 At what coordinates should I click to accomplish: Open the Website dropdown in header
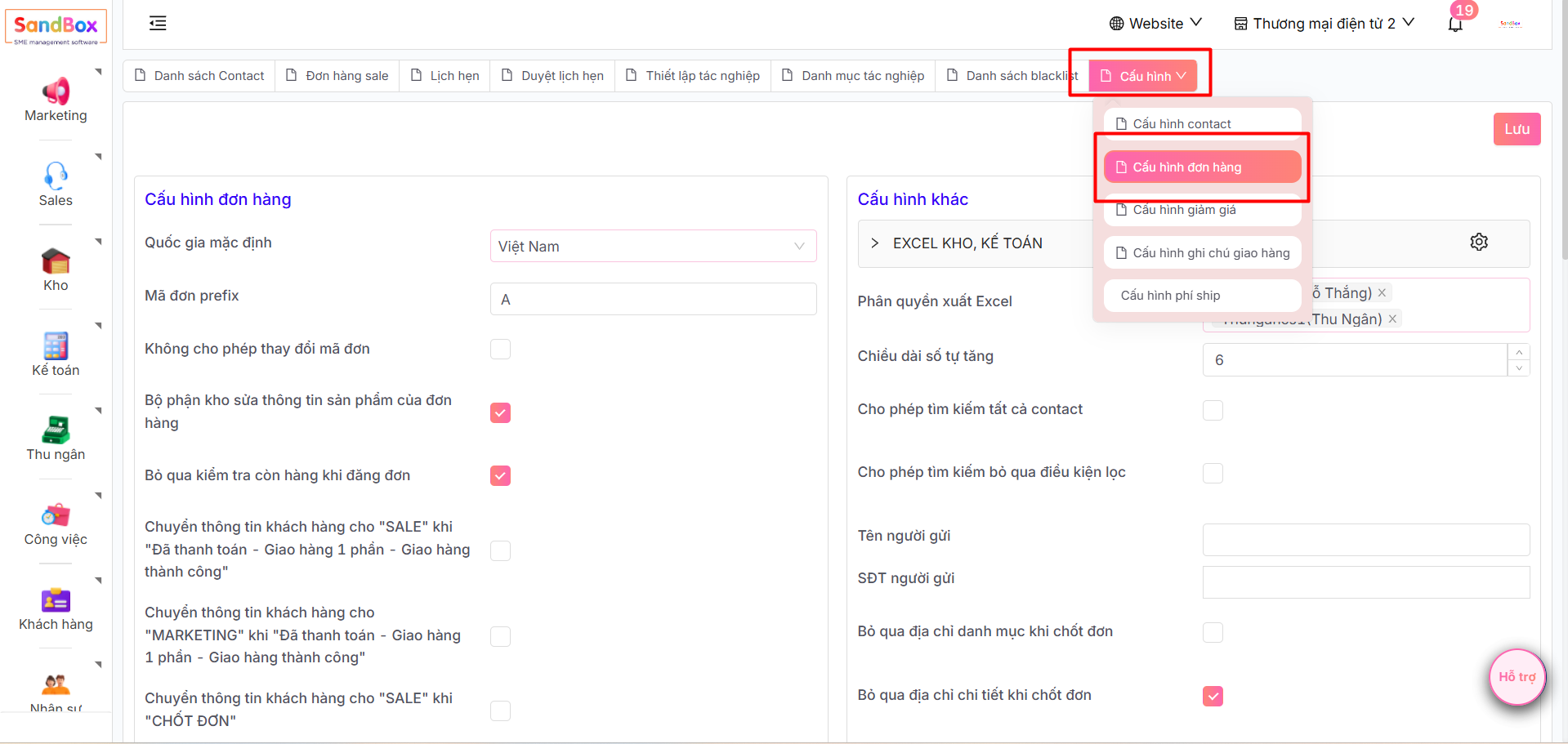coord(1155,24)
